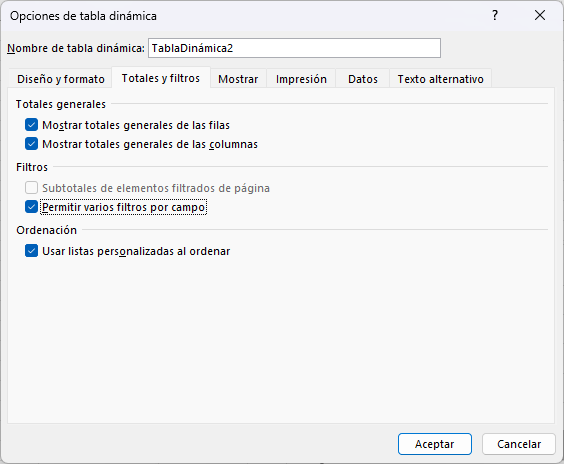
Task: Click the Nombre de tabla dinámica text field
Action: 294,48
